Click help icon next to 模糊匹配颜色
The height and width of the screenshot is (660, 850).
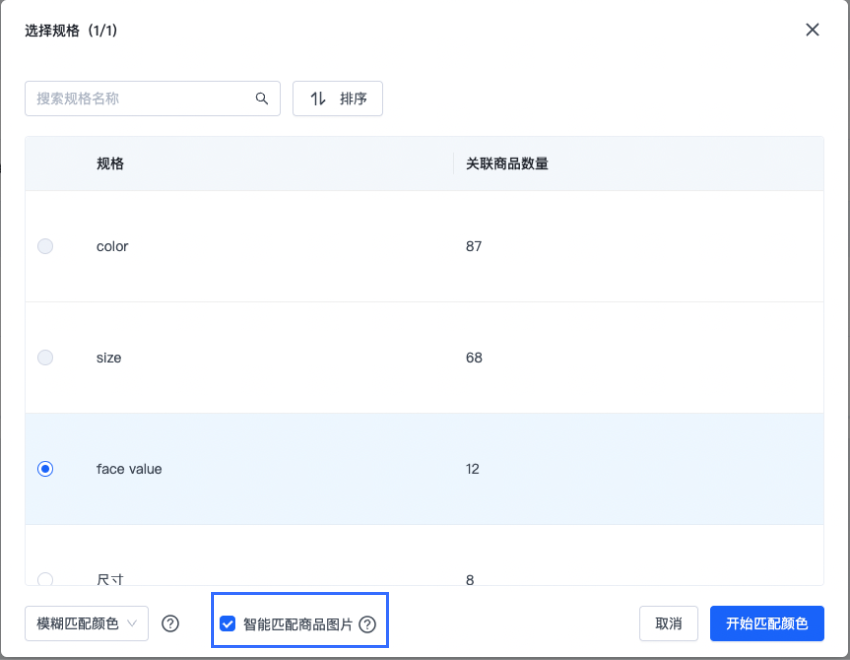(x=170, y=624)
